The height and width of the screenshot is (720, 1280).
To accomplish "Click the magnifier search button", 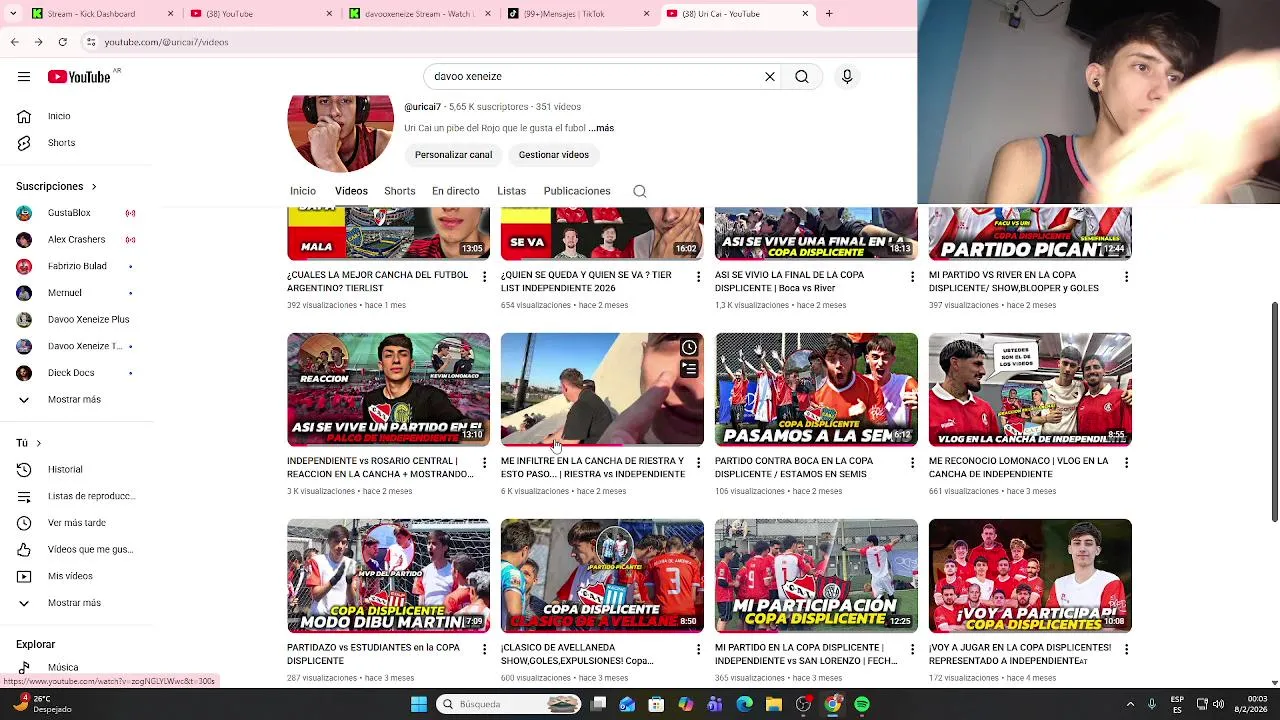I will [x=802, y=77].
